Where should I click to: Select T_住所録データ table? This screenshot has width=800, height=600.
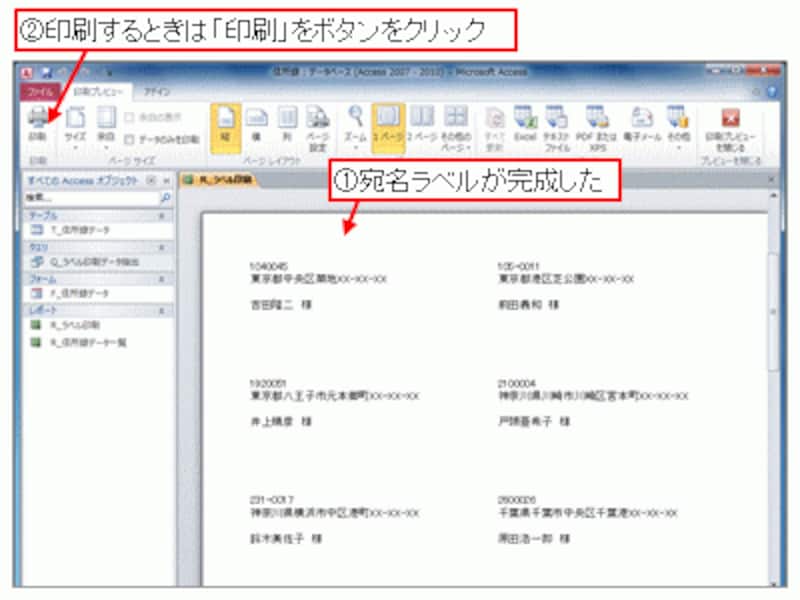coord(98,230)
